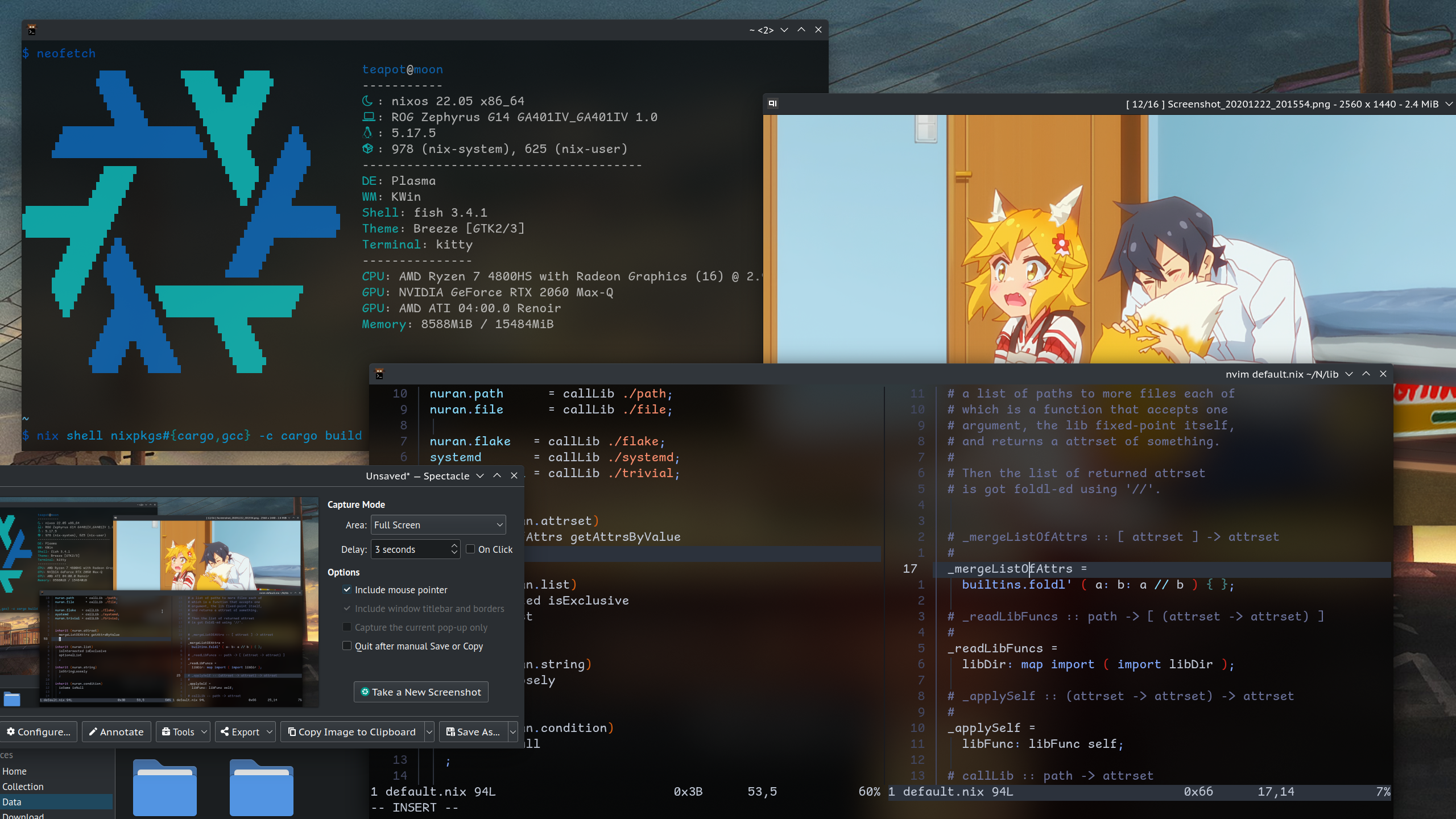Click Take a New Screenshot

click(421, 692)
